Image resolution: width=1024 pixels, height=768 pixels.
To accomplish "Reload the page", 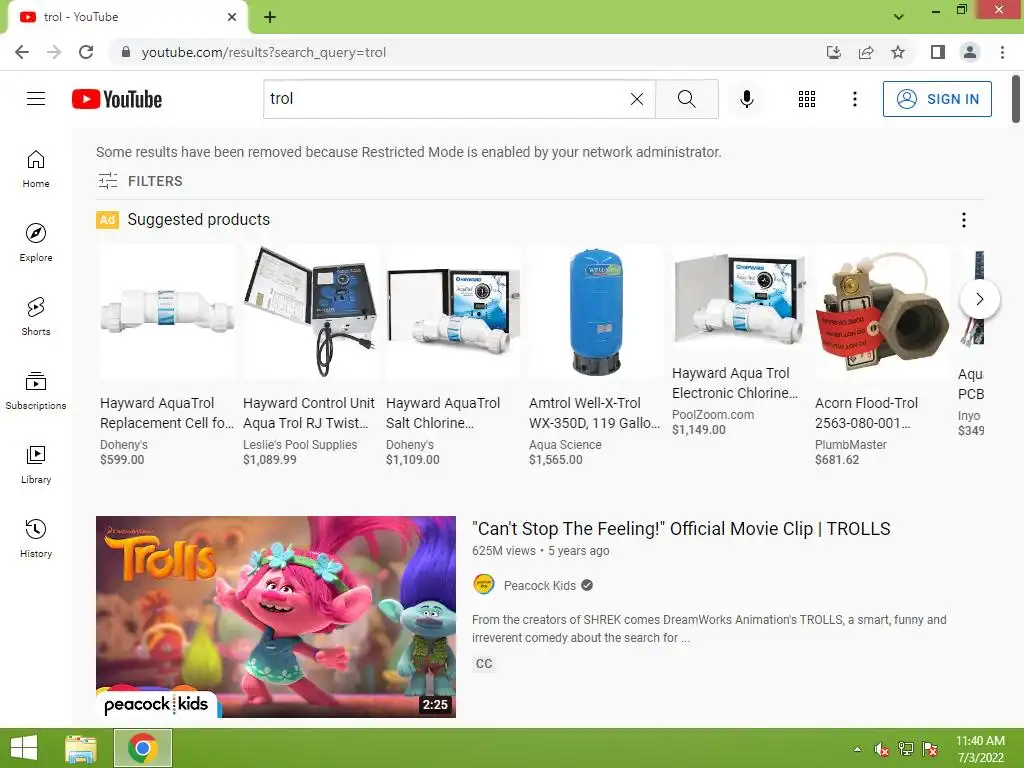I will pyautogui.click(x=86, y=52).
